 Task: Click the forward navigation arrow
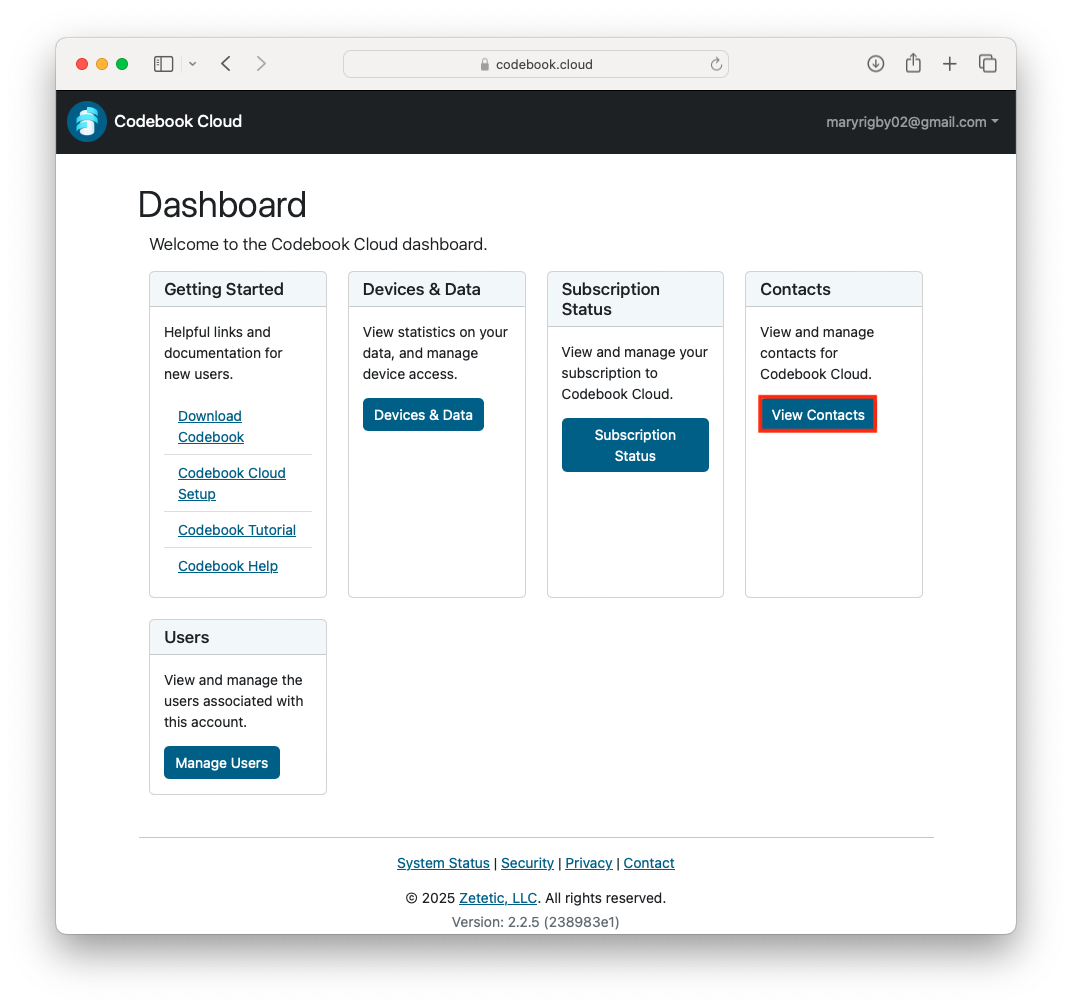(261, 63)
